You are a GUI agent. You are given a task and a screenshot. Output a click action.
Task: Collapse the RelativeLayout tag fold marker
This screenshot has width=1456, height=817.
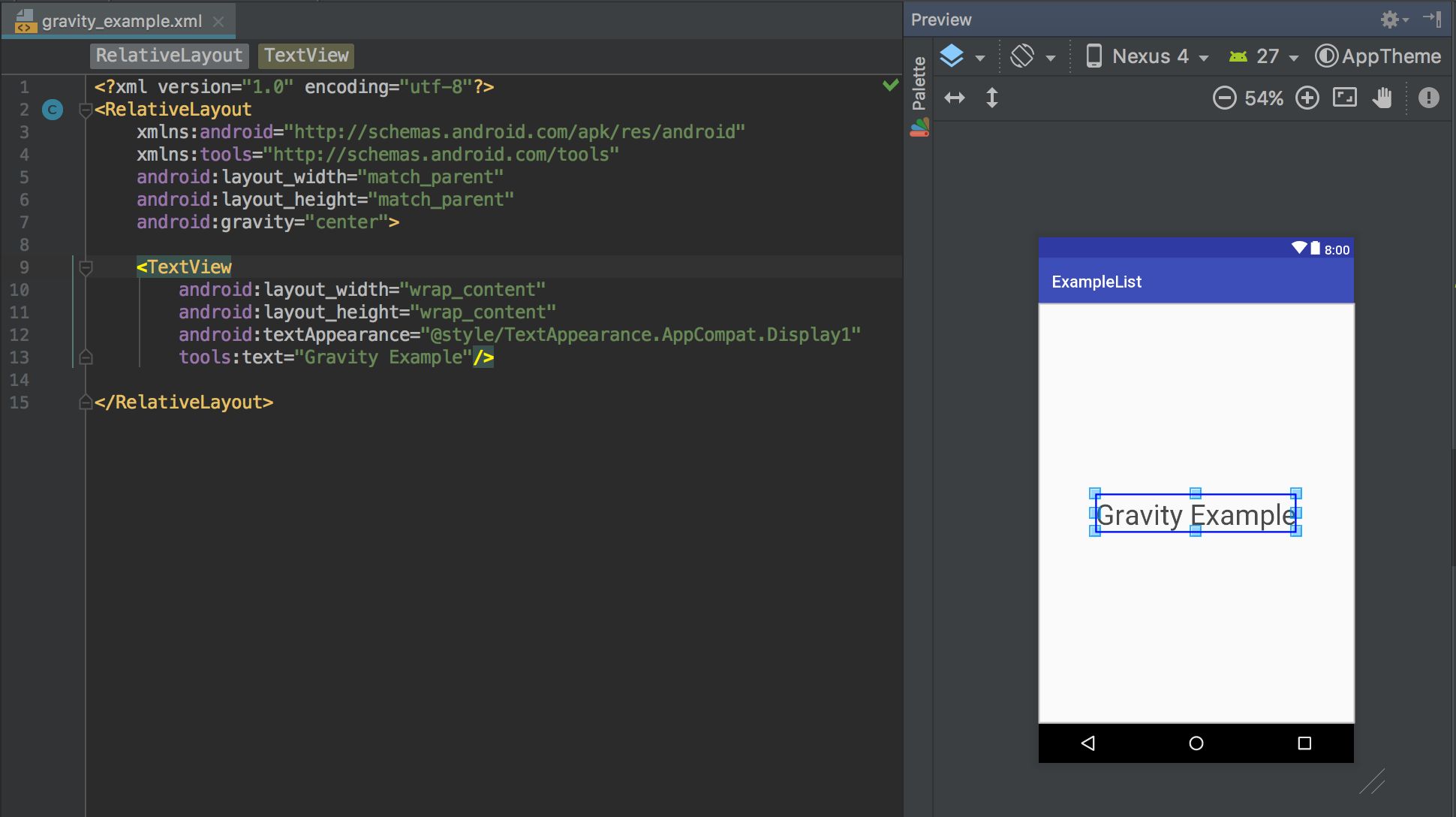tap(86, 110)
